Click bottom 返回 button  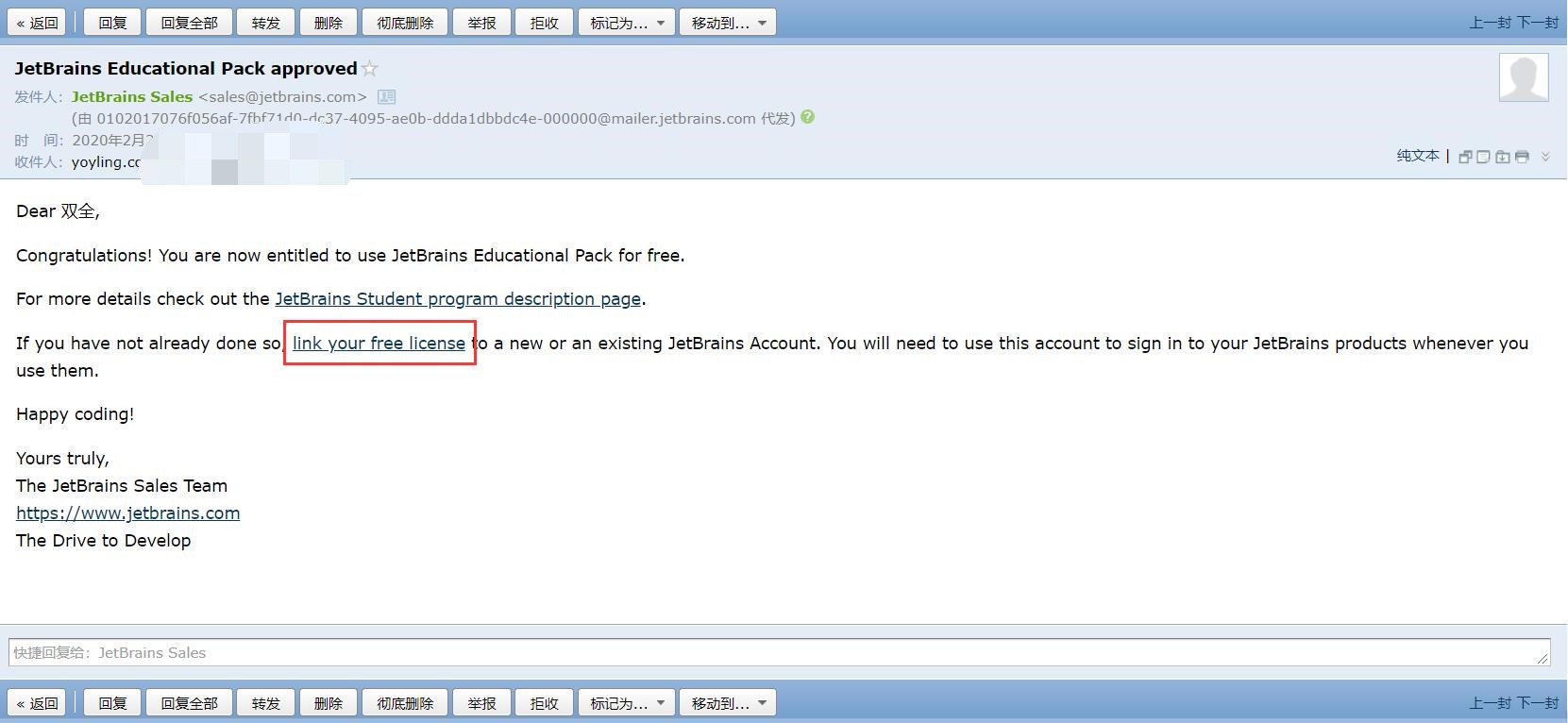coord(37,703)
